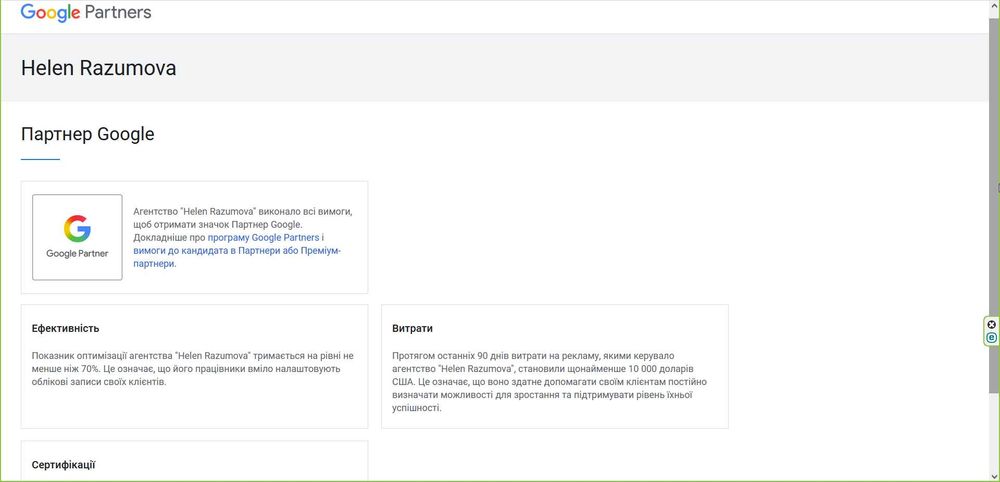
Task: Click the text 'Агентство "Helen Razumova" виконало всі вимоги'
Action: coord(242,212)
